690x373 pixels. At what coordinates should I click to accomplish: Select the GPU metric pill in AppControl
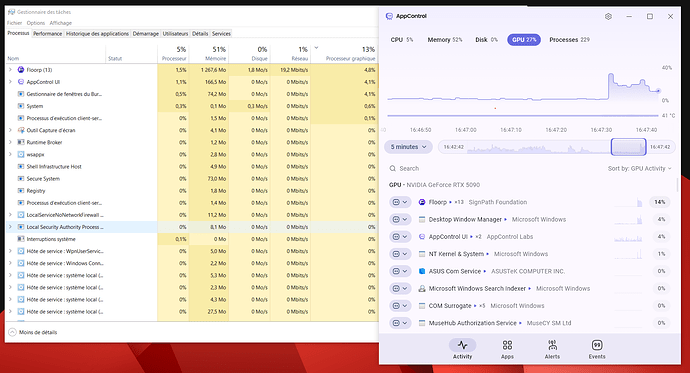point(524,40)
